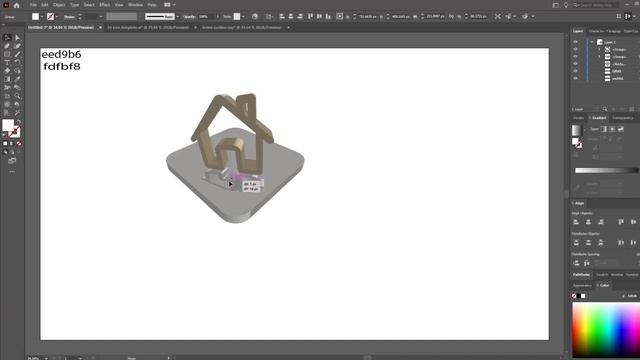The height and width of the screenshot is (360, 640).
Task: Open stroke color dropdown in control bar
Action: click(x=56, y=17)
